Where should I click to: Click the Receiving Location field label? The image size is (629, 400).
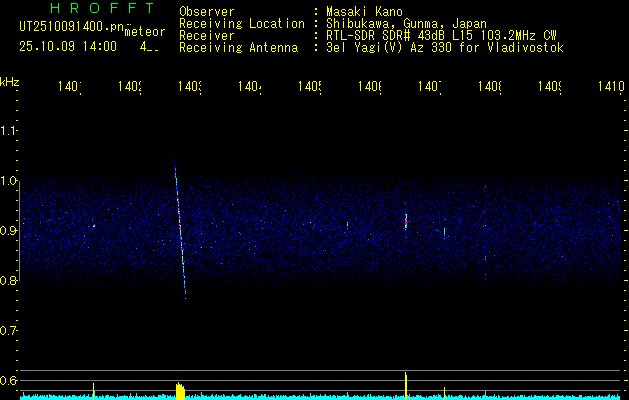[241, 24]
